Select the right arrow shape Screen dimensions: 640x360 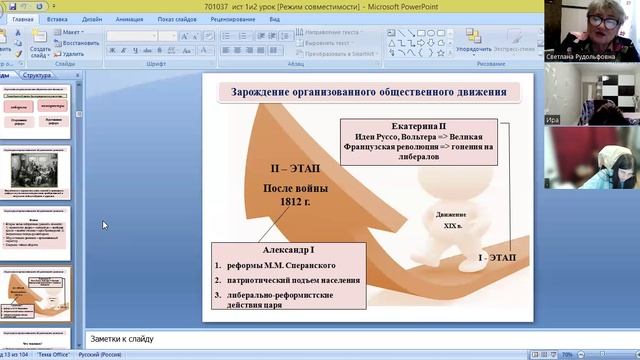coord(421,43)
